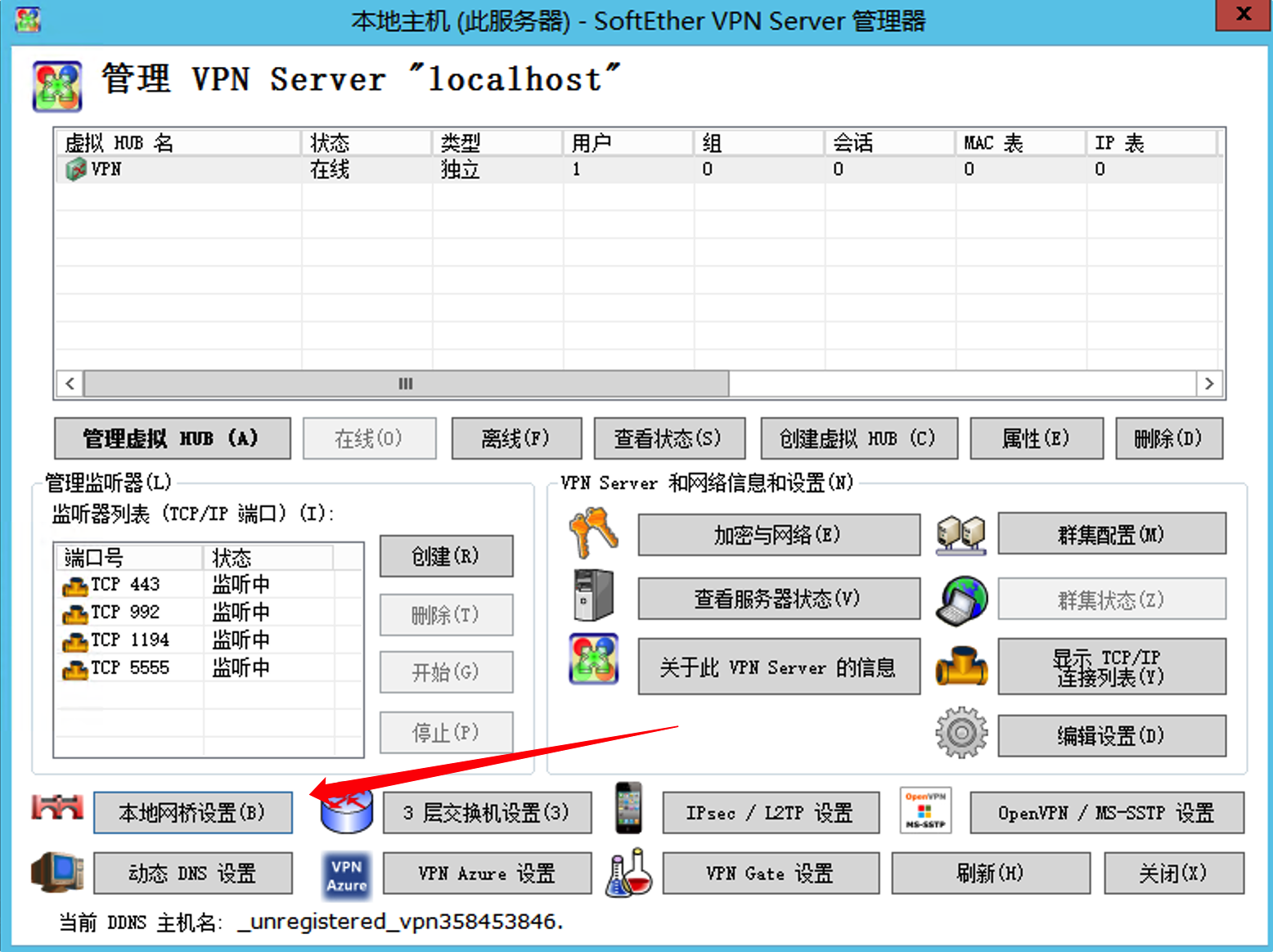
Task: Click the server tower status icon
Action: click(593, 595)
